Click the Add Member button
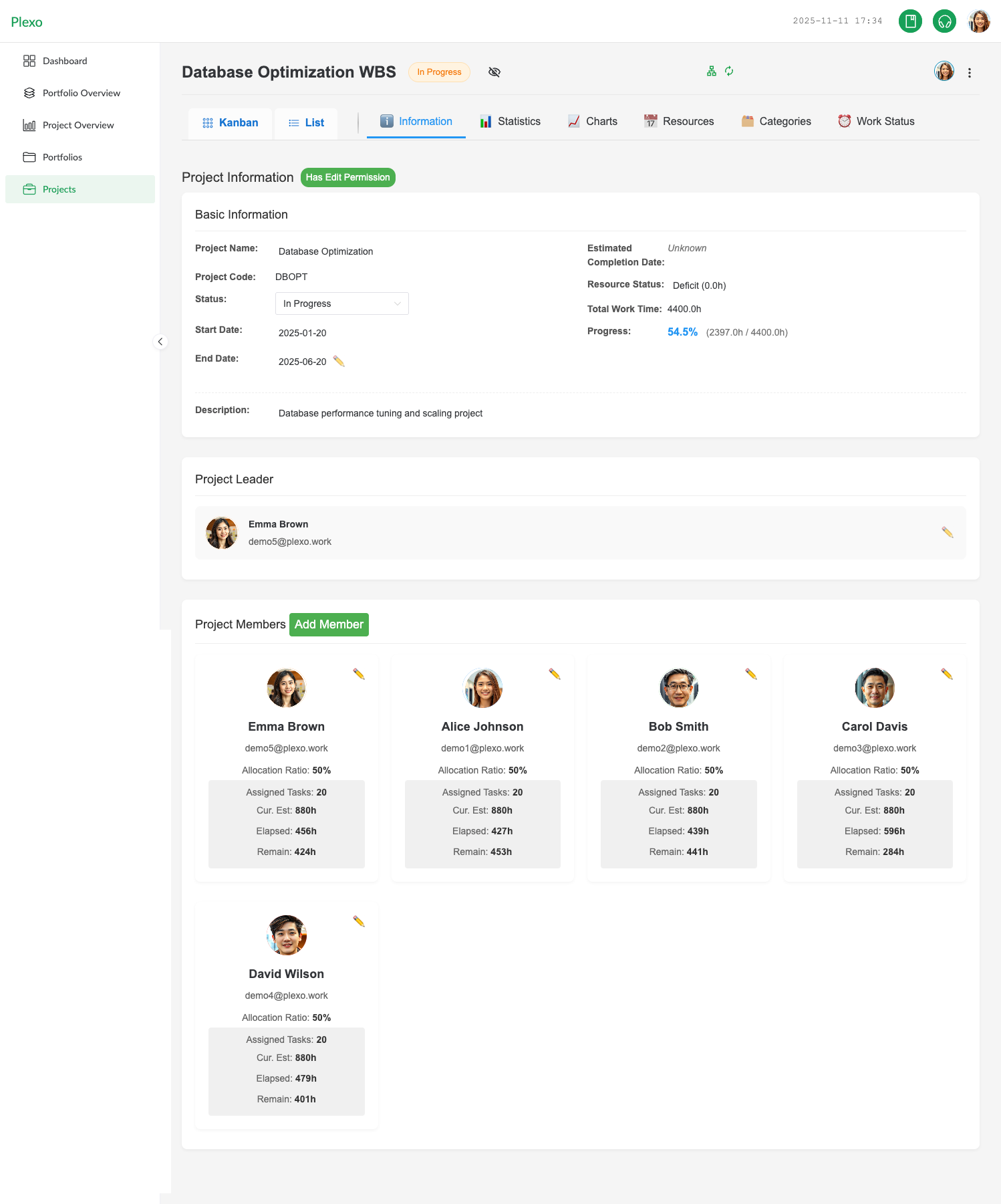Screen dimensions: 1001x1204 (329, 624)
